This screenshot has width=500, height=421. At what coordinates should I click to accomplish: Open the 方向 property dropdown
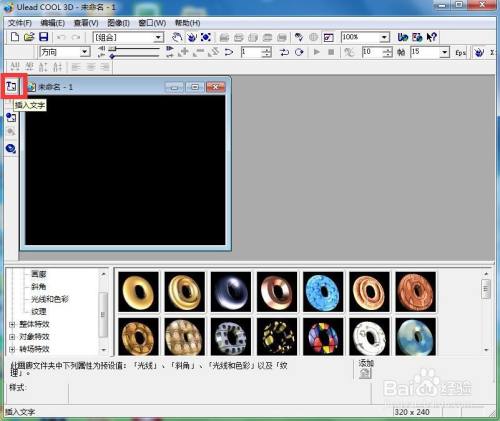(x=85, y=52)
